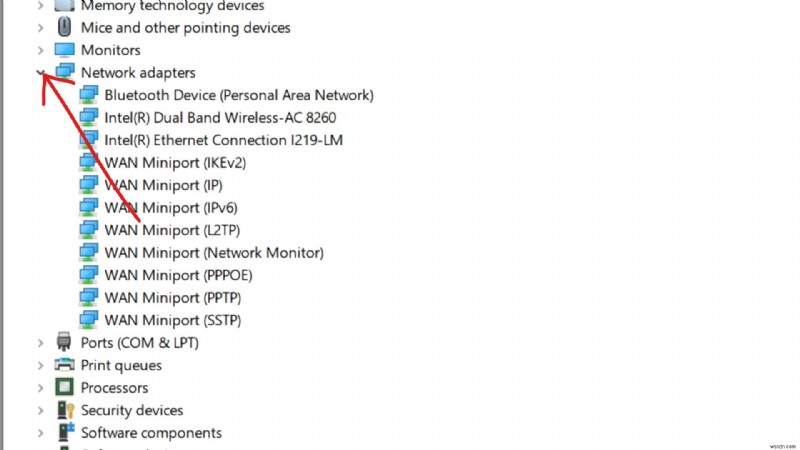This screenshot has width=800, height=450.
Task: Select Mice and other pointing devices
Action: pyautogui.click(x=185, y=28)
